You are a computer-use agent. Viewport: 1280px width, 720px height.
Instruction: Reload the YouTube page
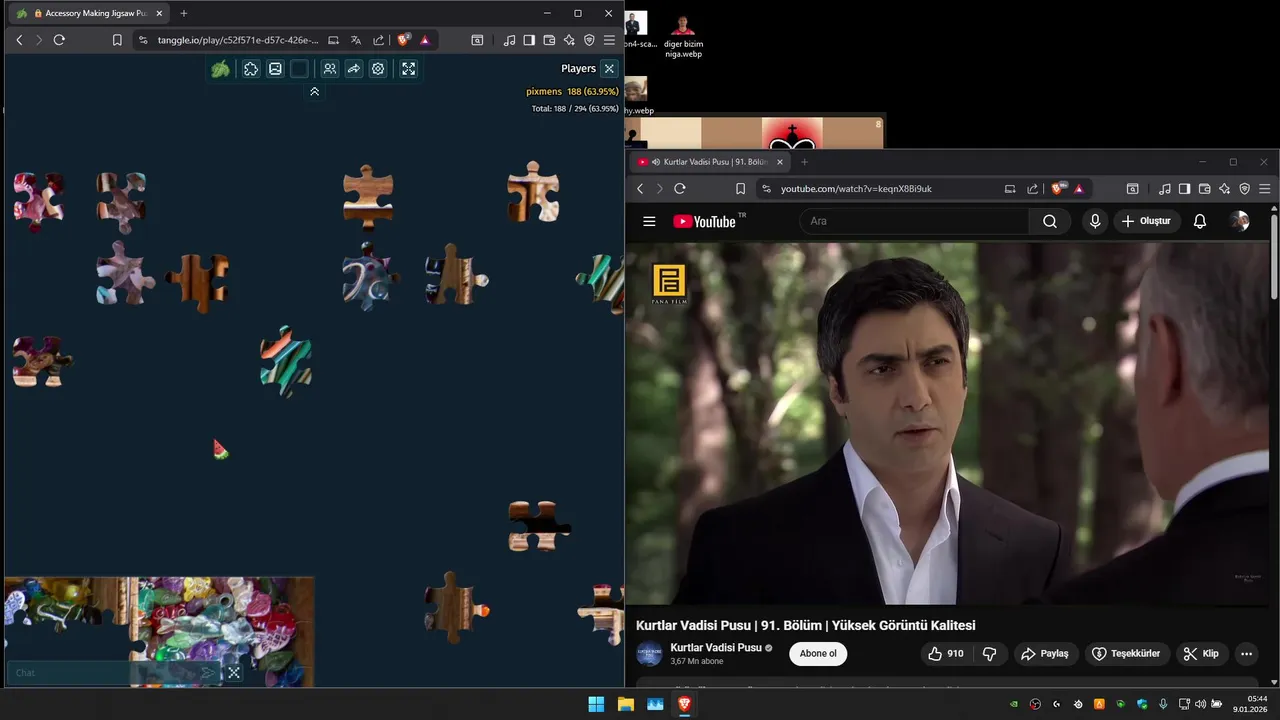tap(680, 188)
